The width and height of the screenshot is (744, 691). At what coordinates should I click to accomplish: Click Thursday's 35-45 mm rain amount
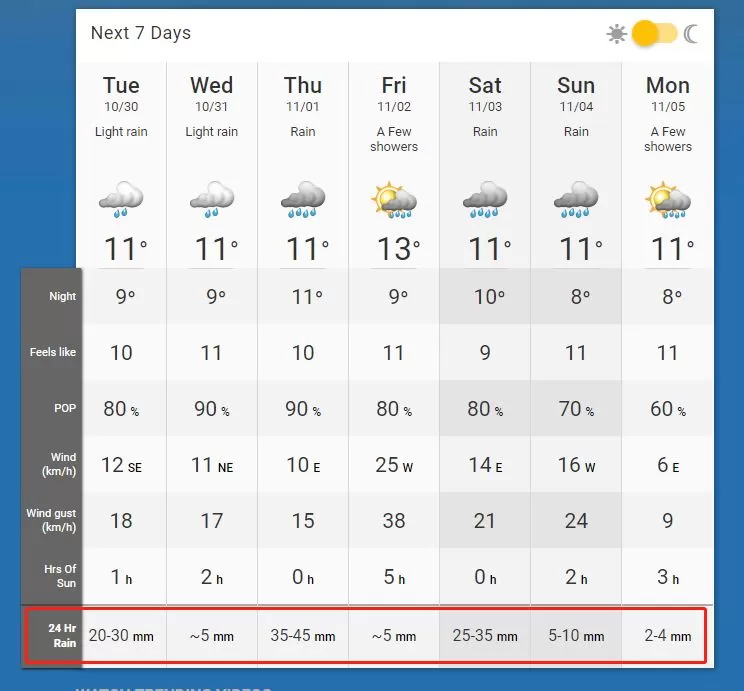click(x=303, y=635)
